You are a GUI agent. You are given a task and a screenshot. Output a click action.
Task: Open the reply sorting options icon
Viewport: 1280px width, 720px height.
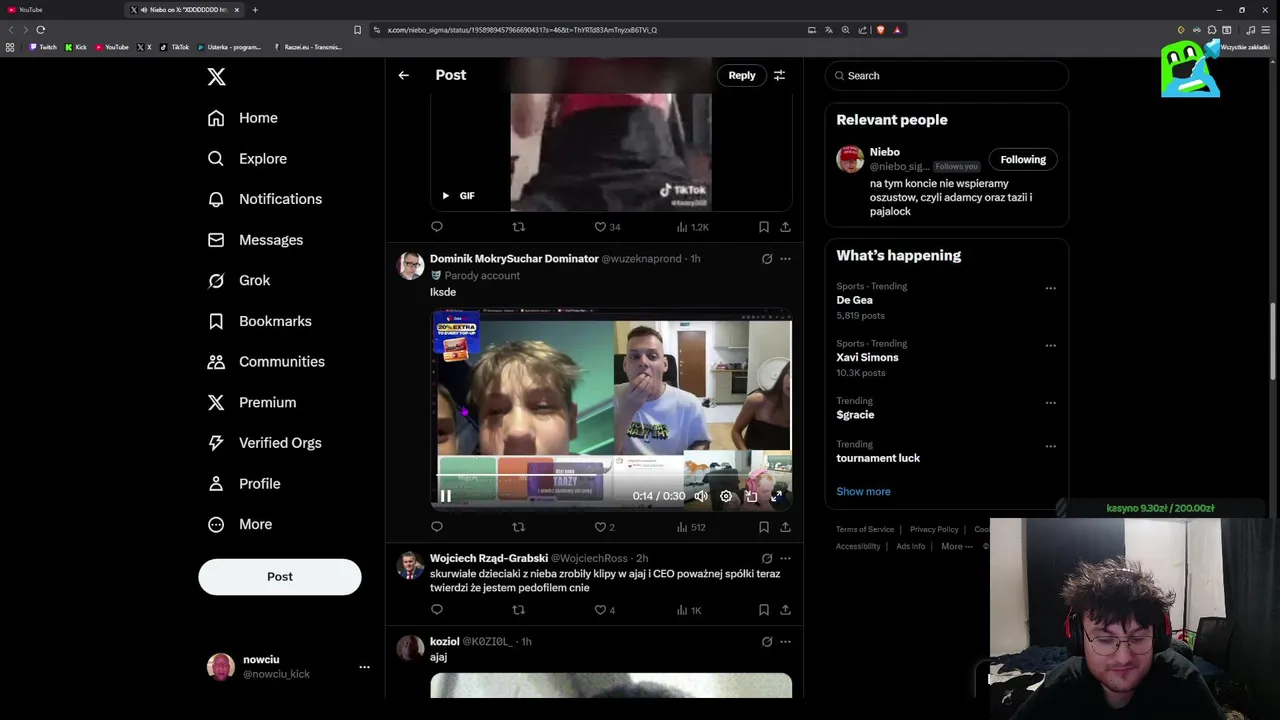[779, 75]
